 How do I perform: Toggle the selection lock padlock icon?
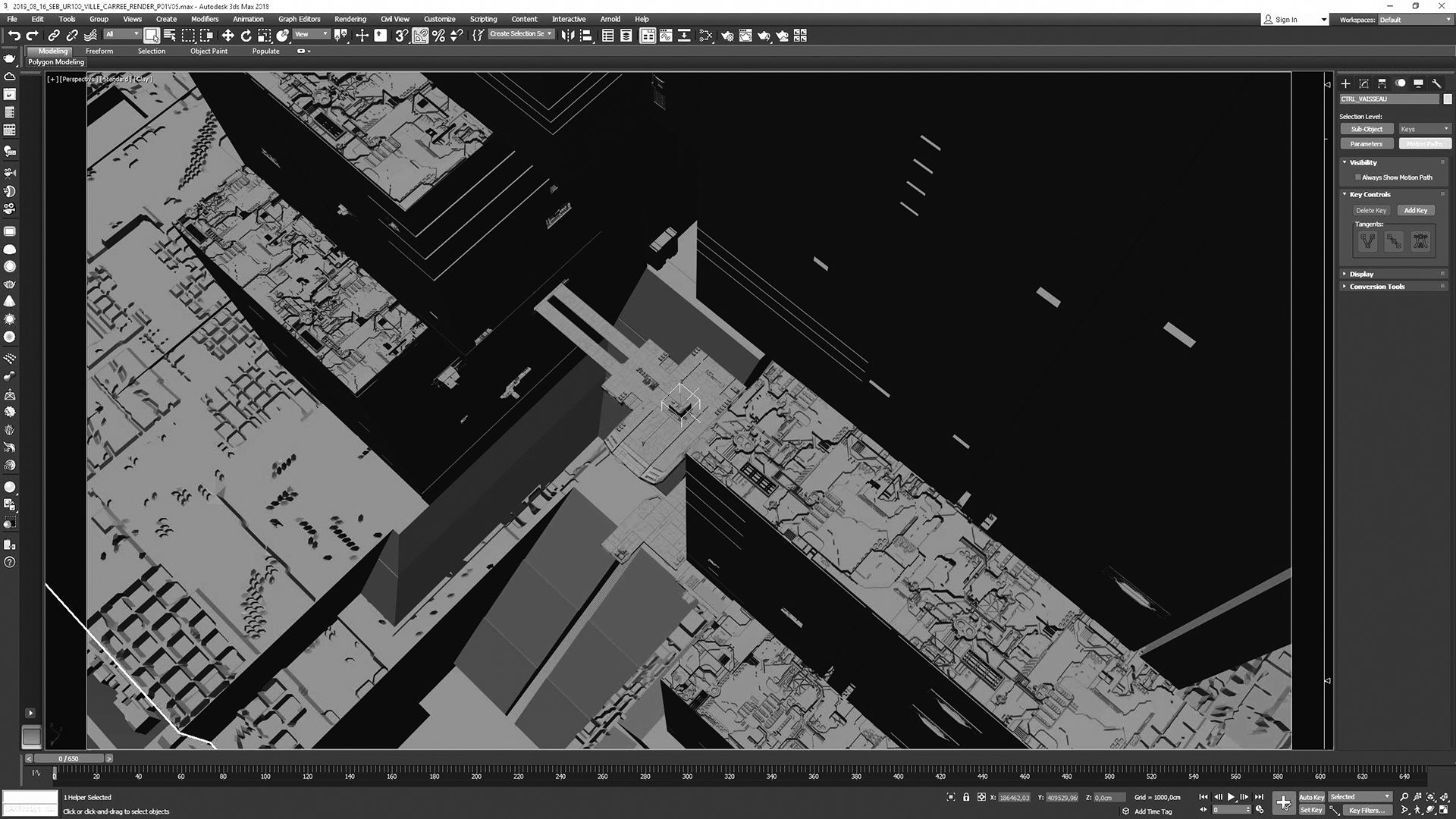[966, 797]
